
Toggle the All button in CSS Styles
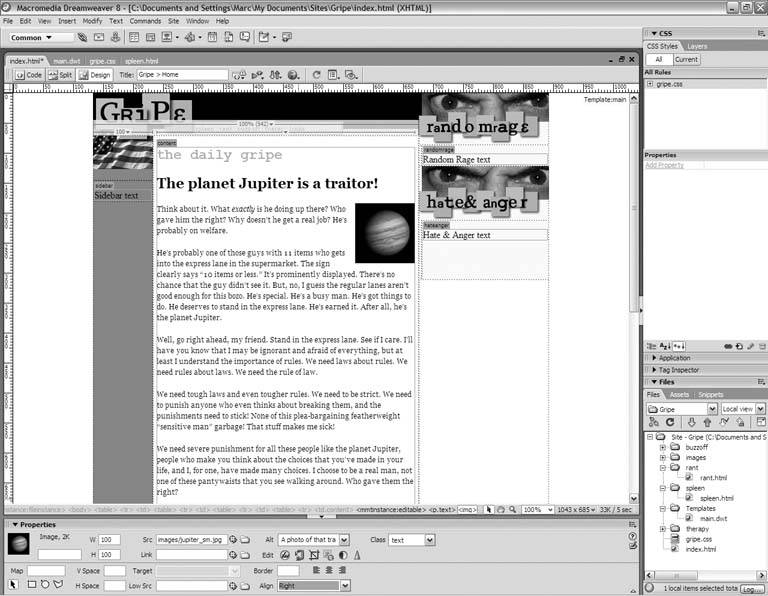click(658, 59)
